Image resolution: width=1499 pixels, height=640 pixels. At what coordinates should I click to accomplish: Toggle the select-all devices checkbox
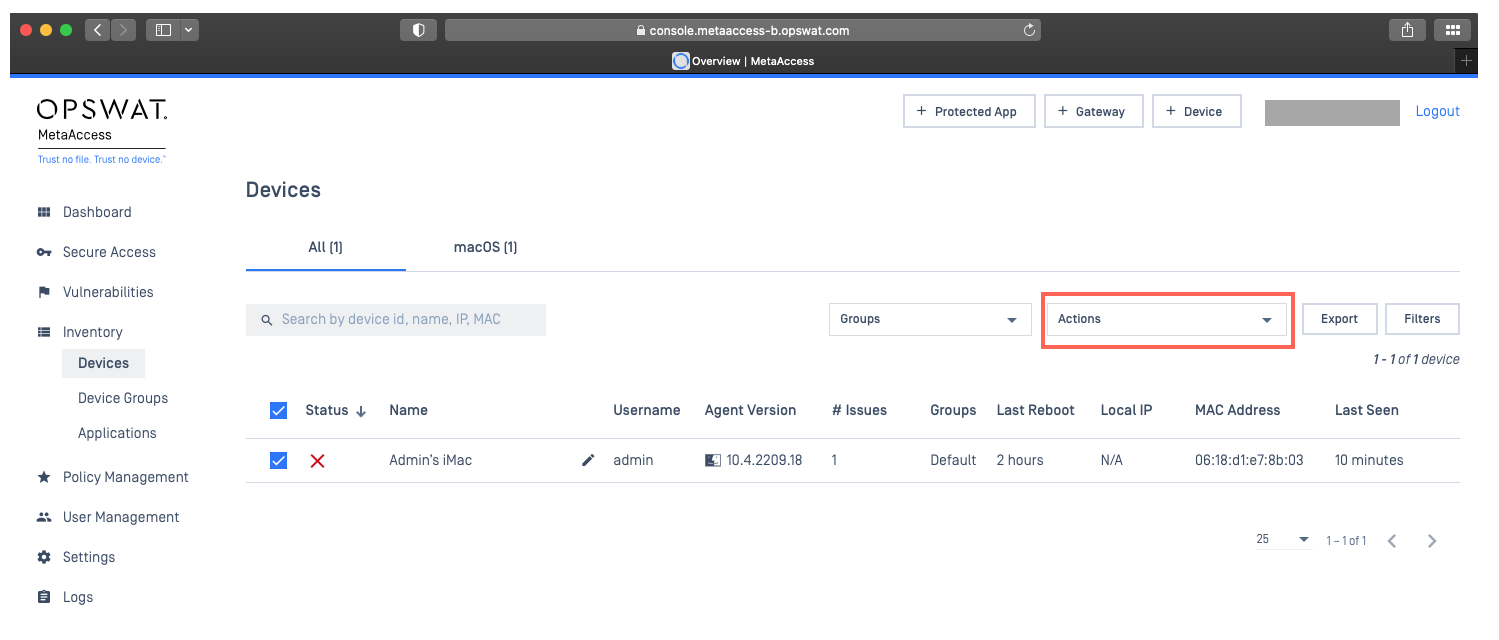tap(279, 410)
